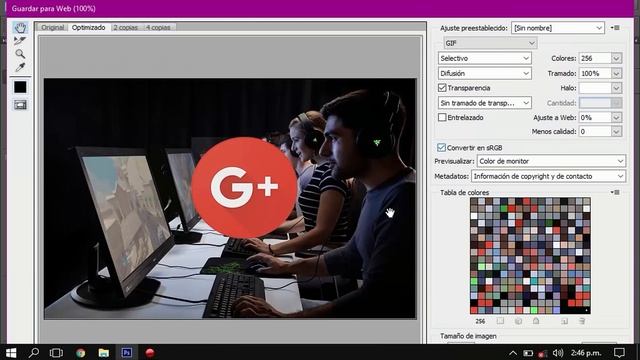Click the web-shift cube icon under color table
The image size is (640, 360).
pos(518,321)
